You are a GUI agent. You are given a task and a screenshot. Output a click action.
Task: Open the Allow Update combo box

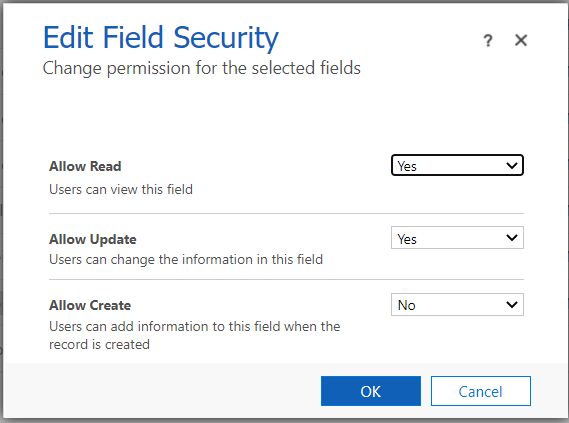(457, 238)
